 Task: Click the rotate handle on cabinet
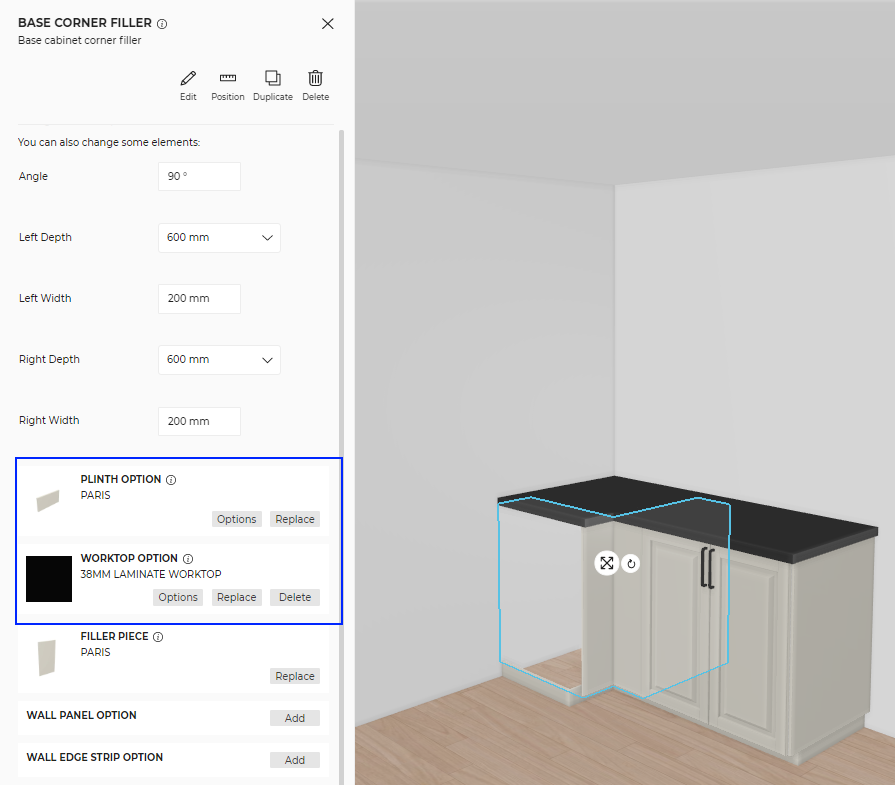(631, 564)
